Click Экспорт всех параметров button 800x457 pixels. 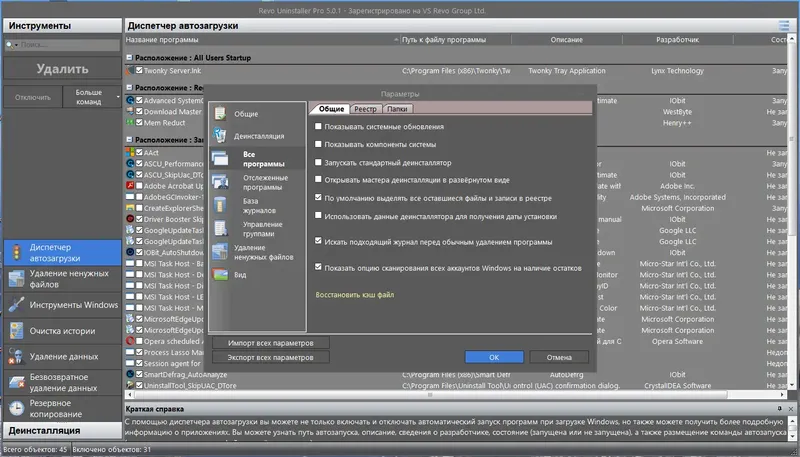tap(270, 357)
